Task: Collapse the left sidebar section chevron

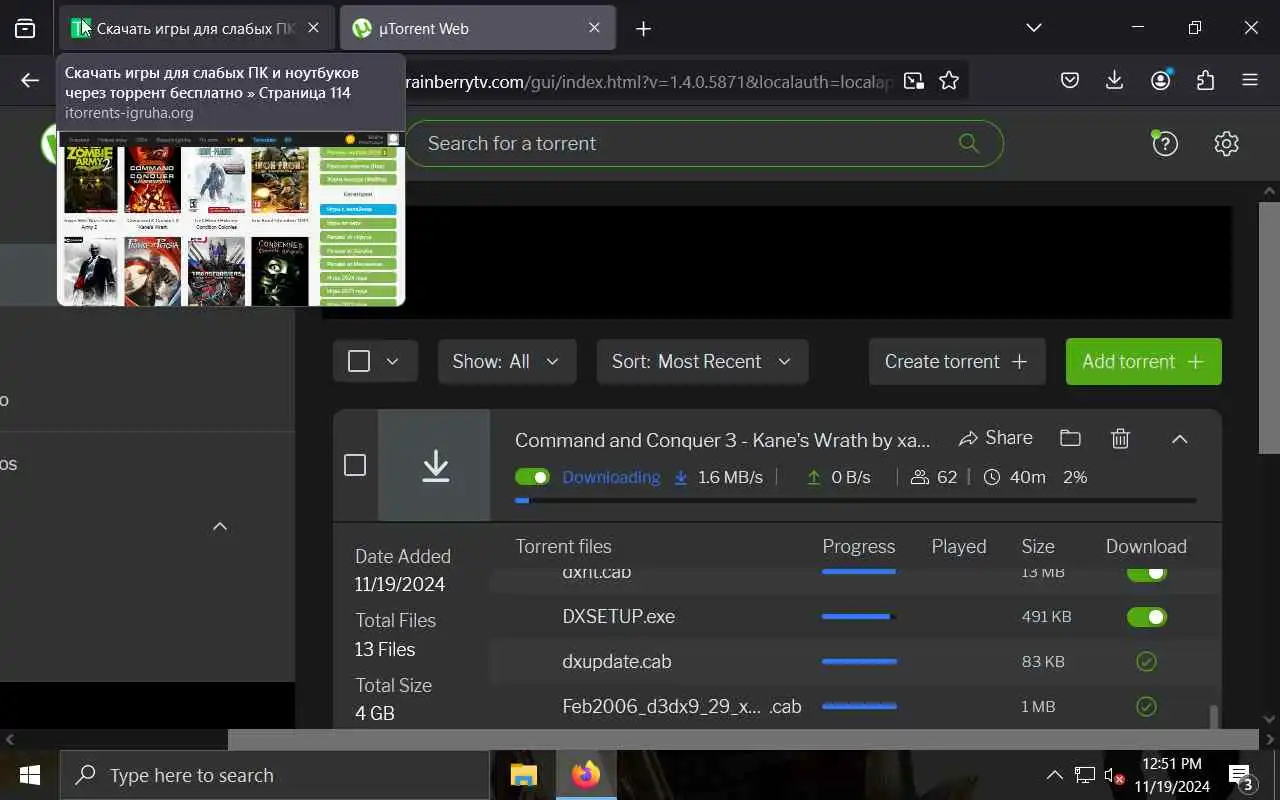Action: point(220,526)
